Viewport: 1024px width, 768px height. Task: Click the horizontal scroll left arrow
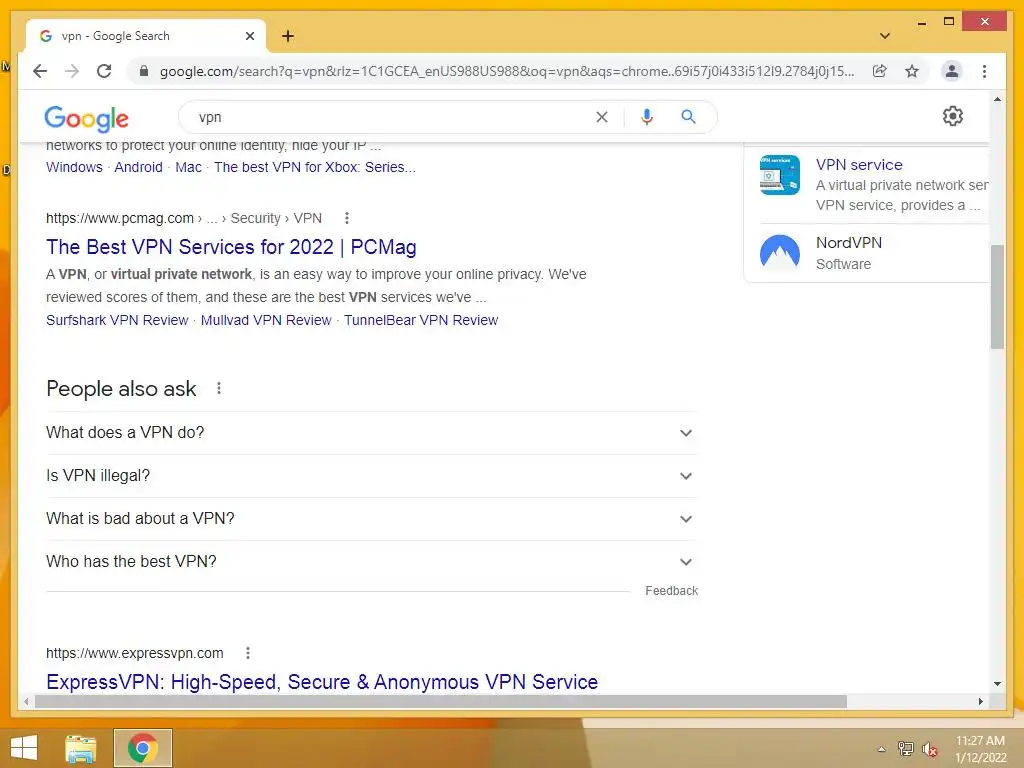click(26, 701)
